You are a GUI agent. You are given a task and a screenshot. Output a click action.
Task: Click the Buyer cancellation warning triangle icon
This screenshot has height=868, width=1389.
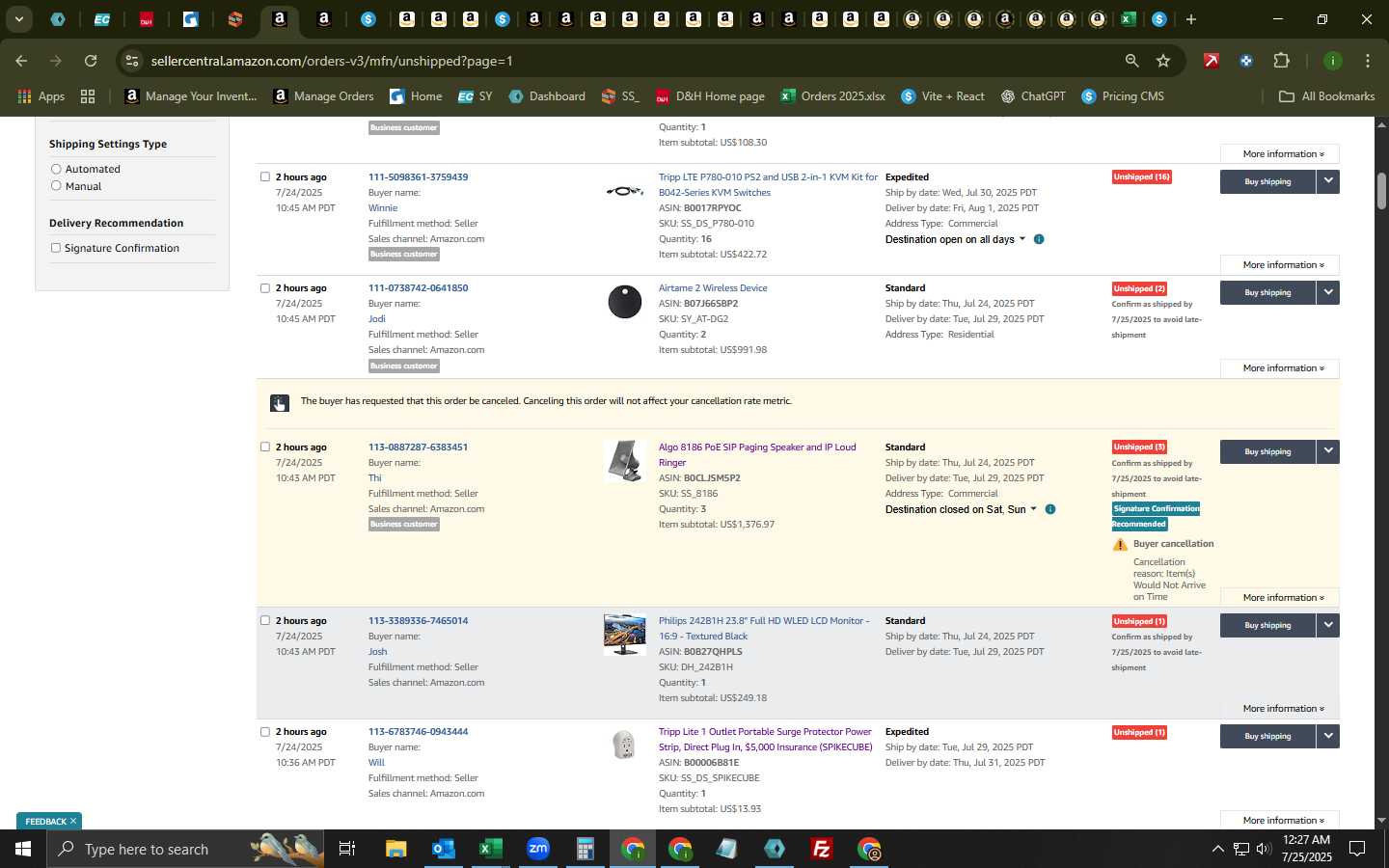pos(1120,545)
